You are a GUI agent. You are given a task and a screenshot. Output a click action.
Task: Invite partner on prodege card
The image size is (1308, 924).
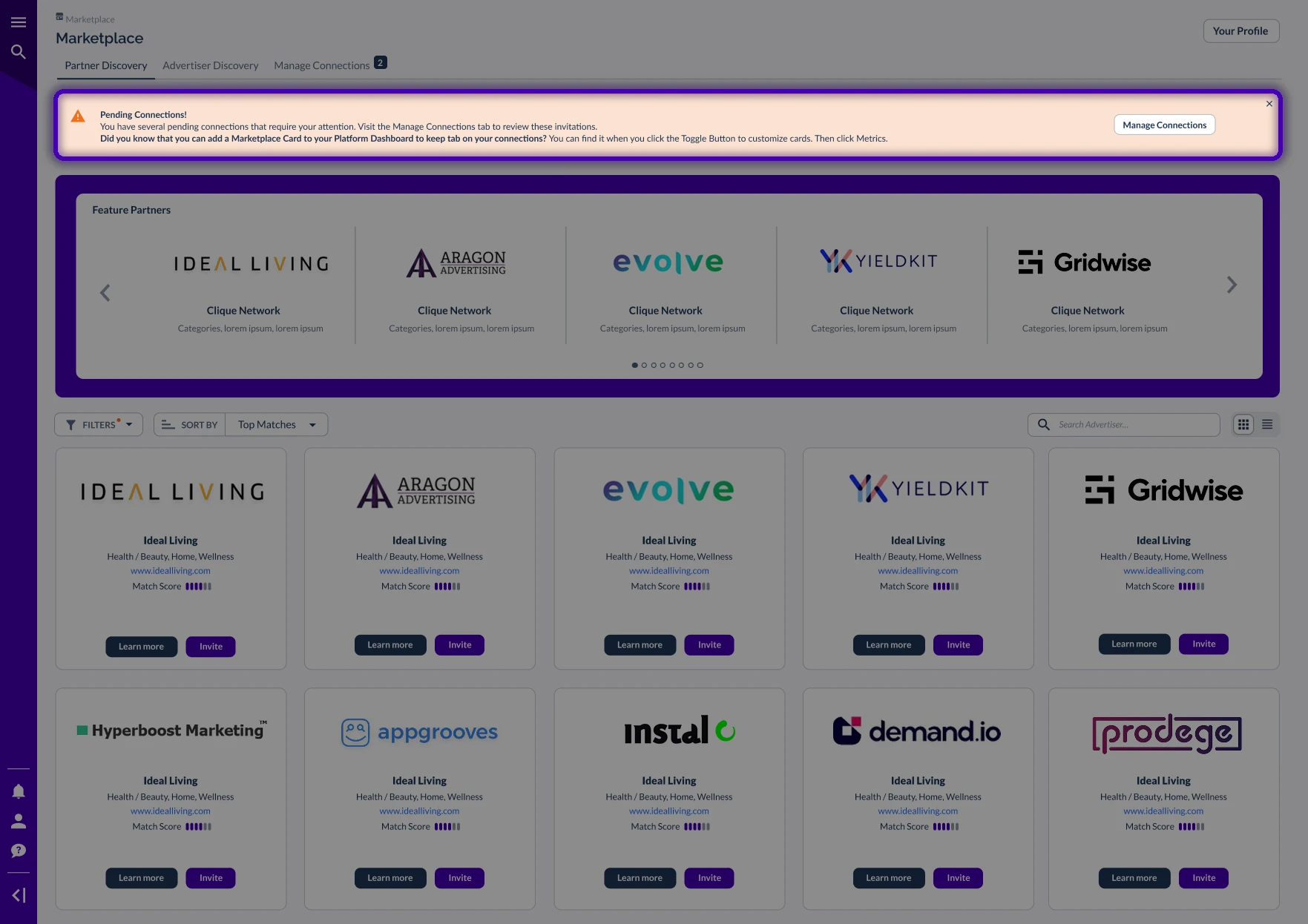1204,878
